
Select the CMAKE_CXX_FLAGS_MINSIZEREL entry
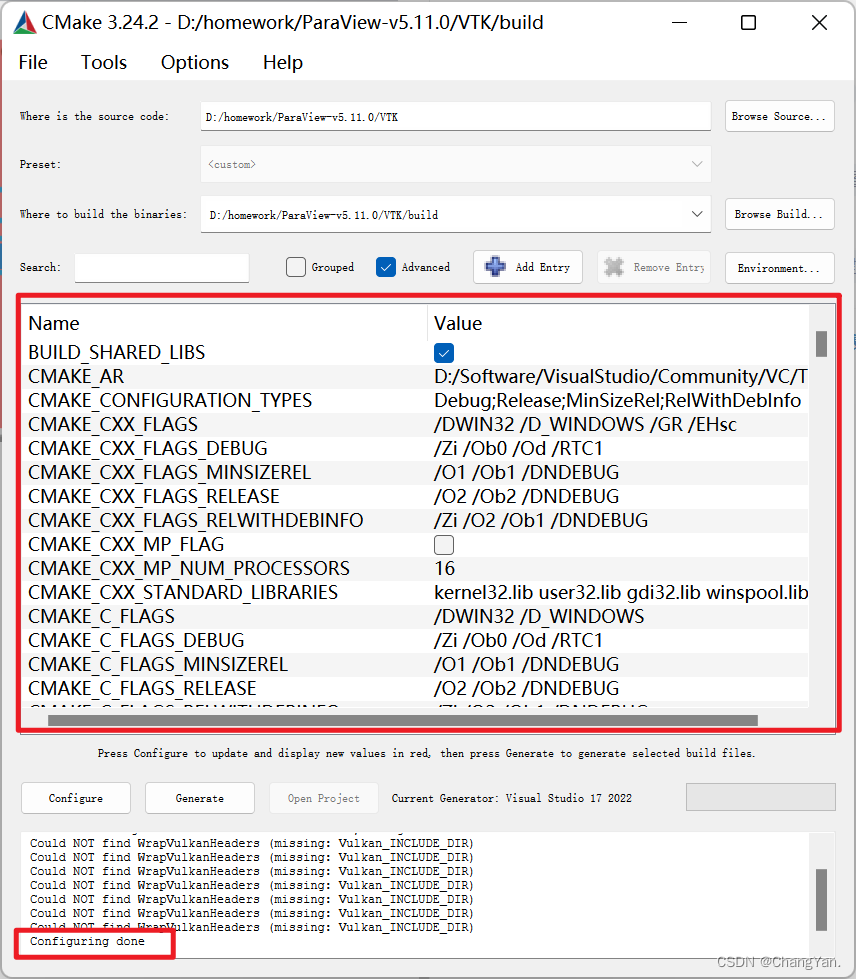coord(170,473)
